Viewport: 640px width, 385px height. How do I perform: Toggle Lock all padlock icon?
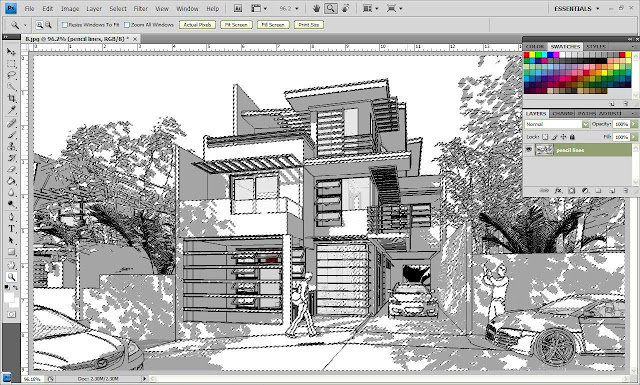(572, 137)
